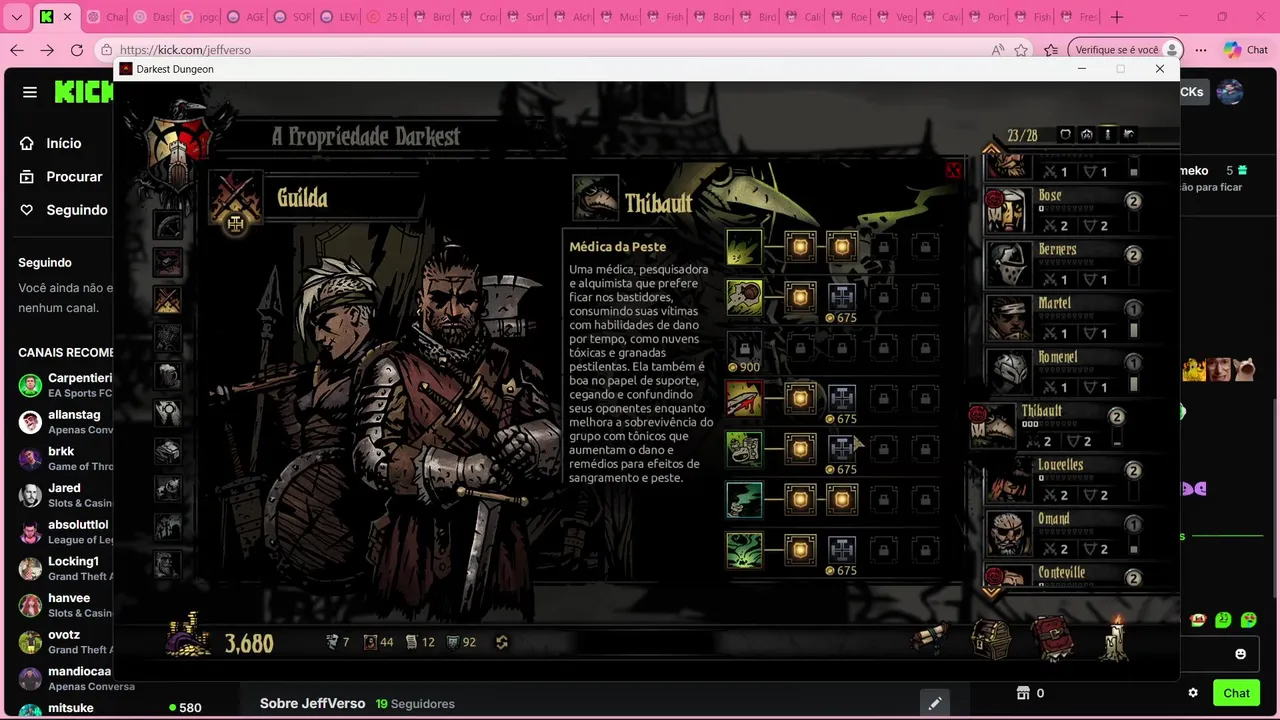Click the first roster sort icon beside 23/28
Image resolution: width=1280 pixels, height=720 pixels.
(1065, 134)
